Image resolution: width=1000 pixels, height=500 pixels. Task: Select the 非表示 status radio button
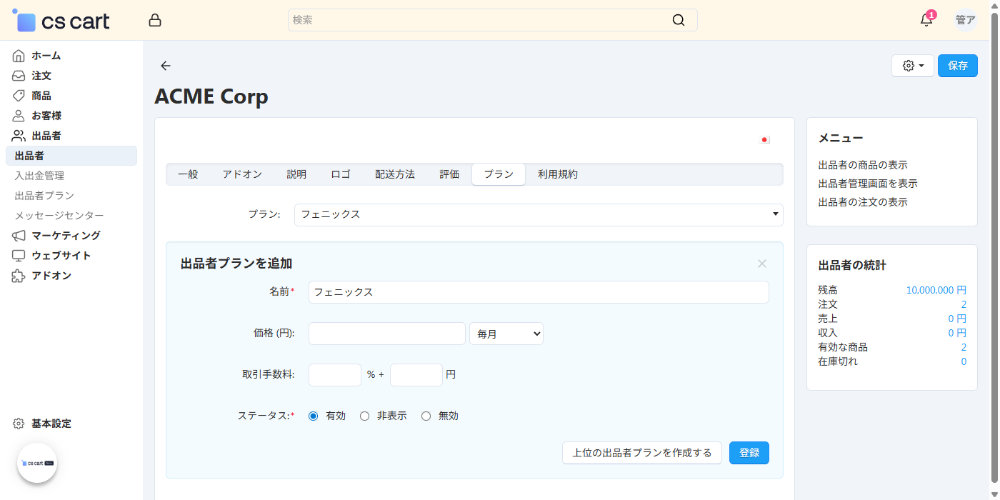[365, 416]
